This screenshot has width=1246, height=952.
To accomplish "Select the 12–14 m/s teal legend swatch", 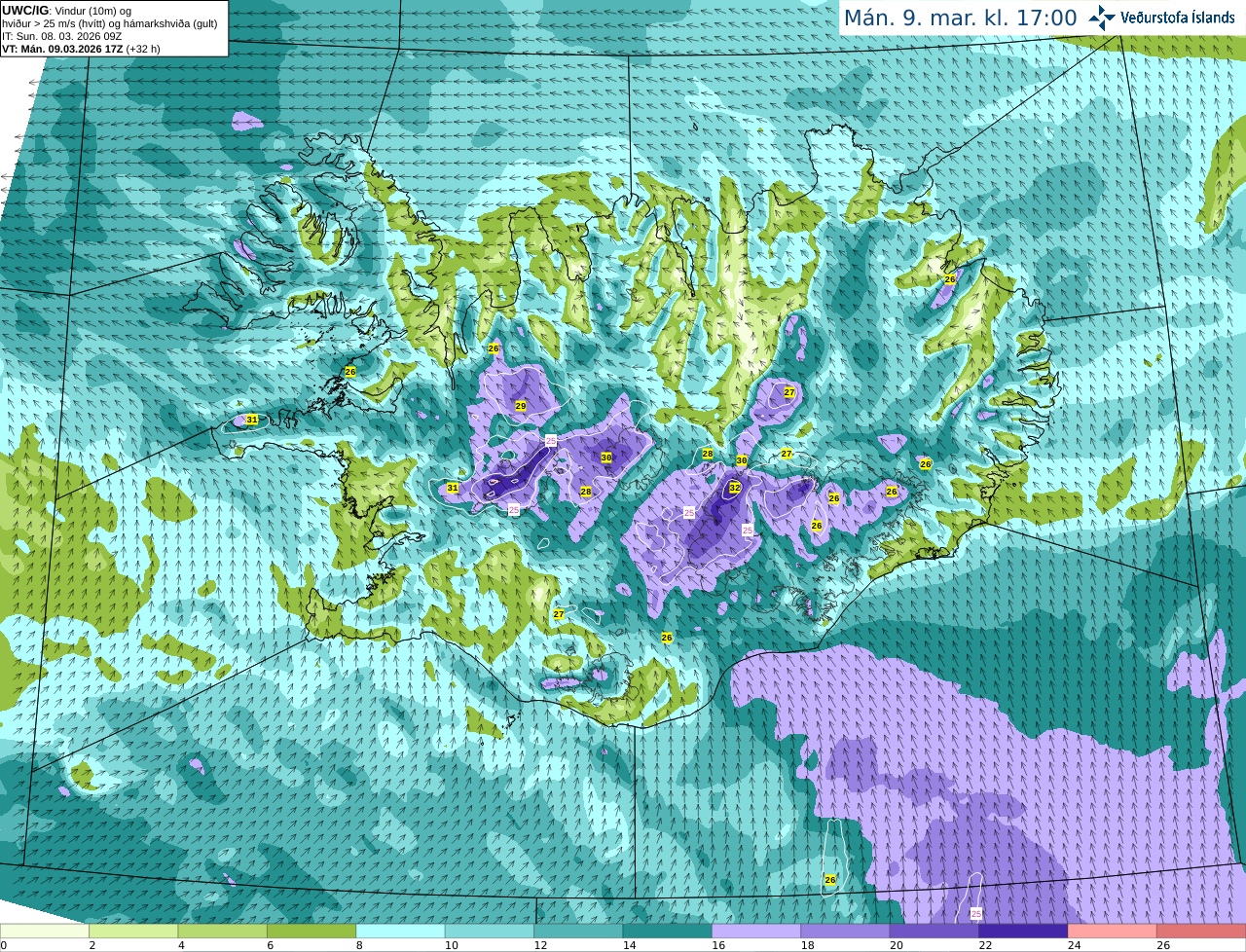I will 578,931.
